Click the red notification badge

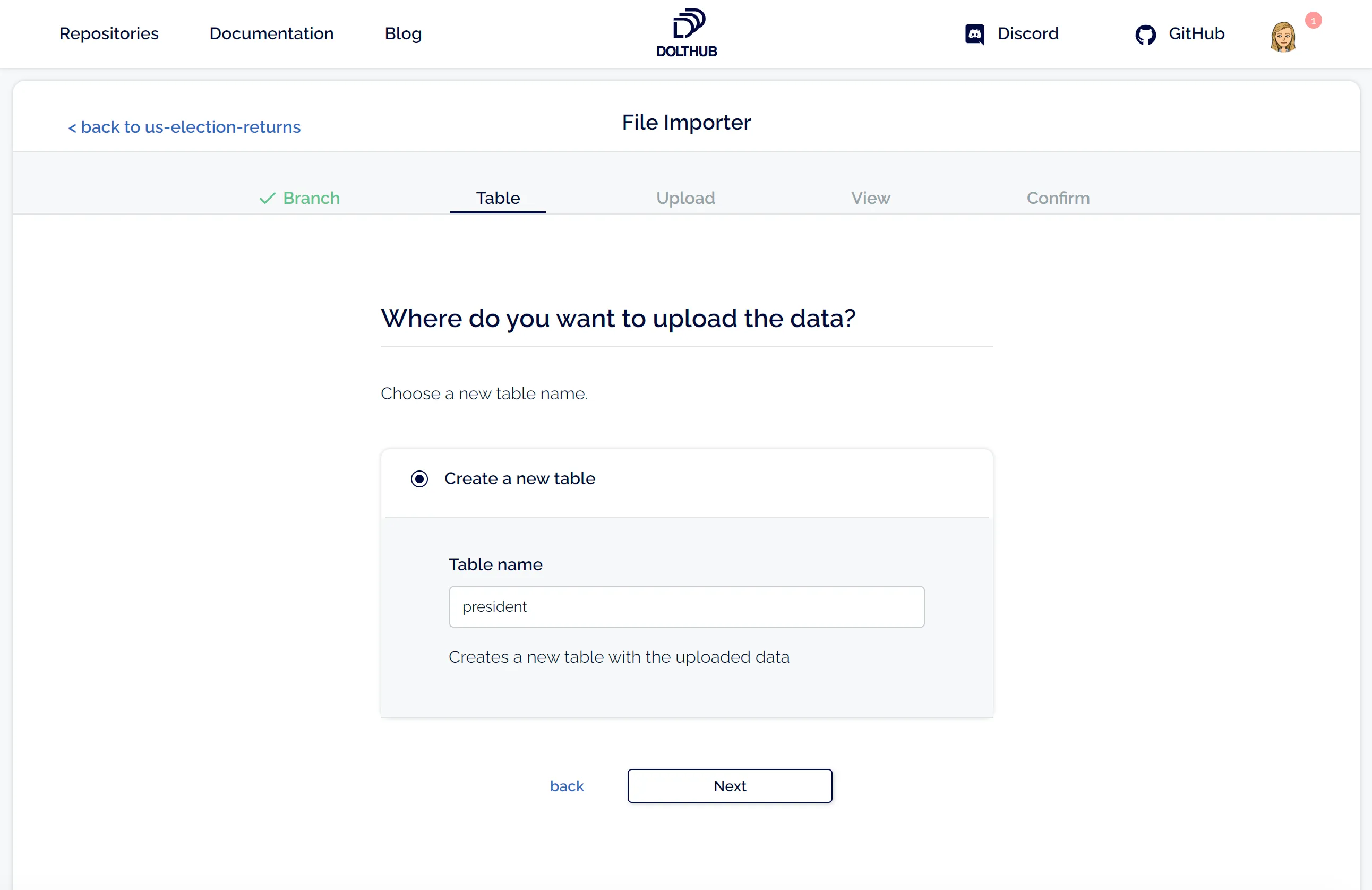coord(1313,21)
